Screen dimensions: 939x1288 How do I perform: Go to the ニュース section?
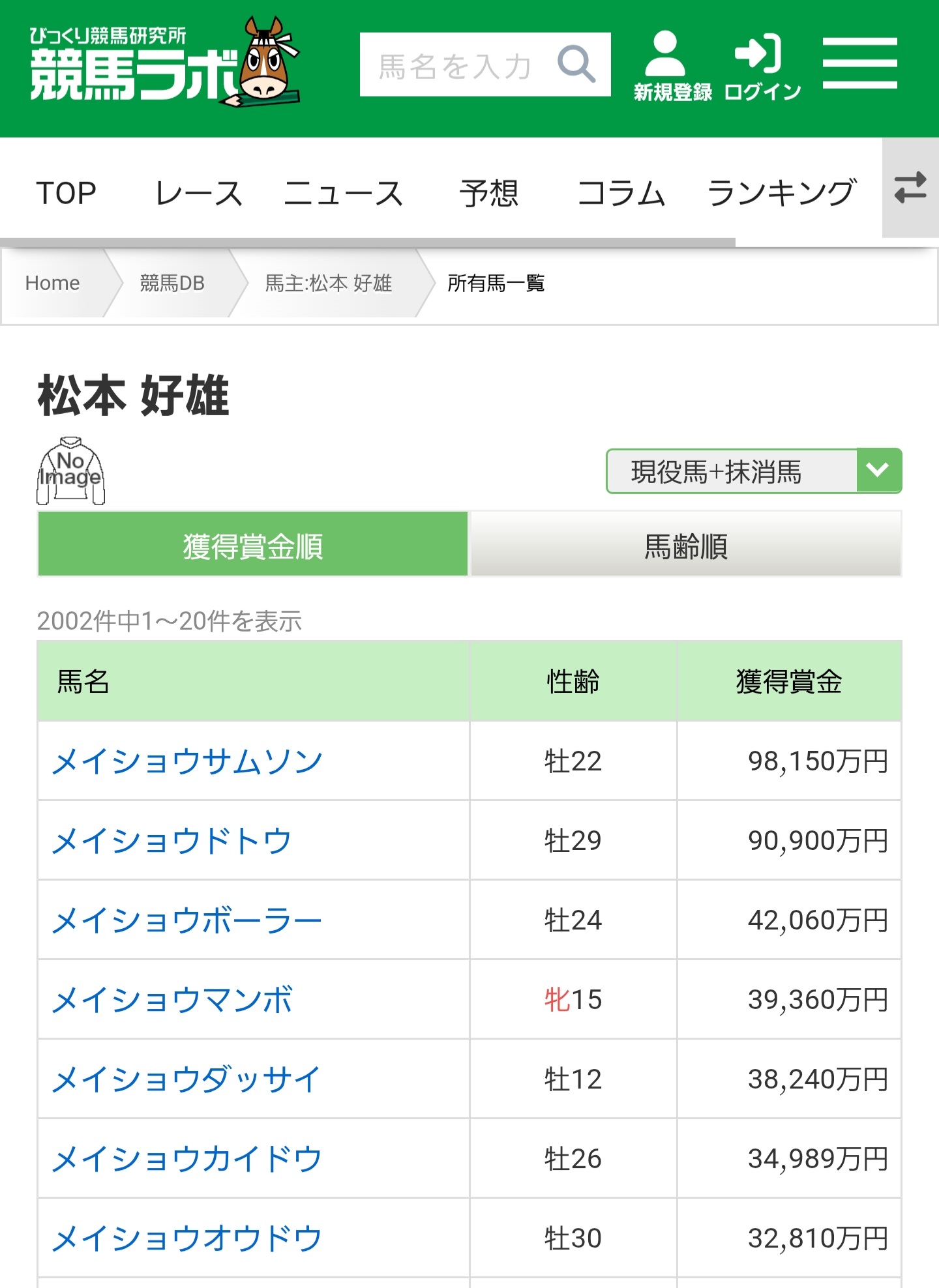click(344, 194)
